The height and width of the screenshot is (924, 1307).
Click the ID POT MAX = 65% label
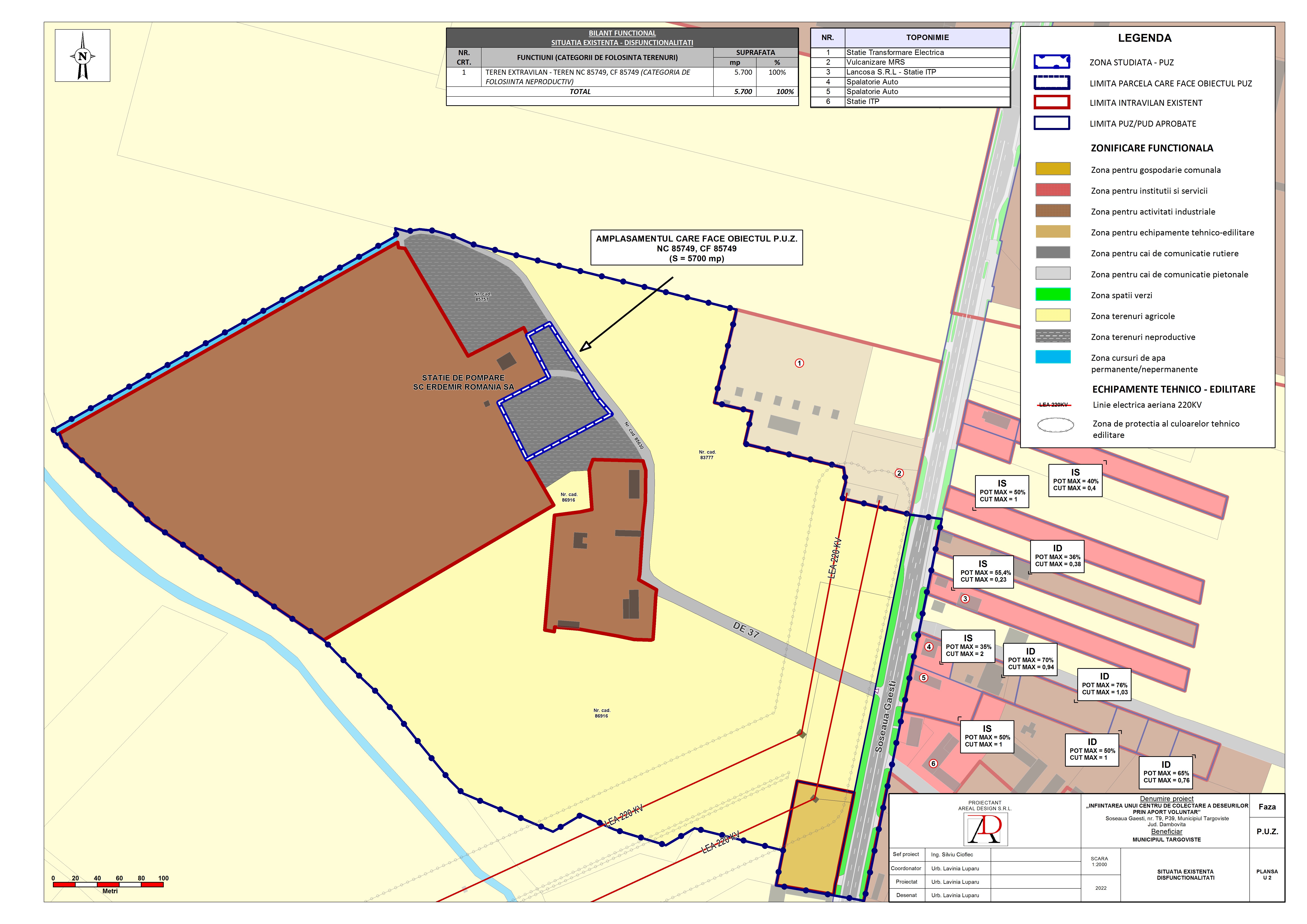click(x=1166, y=773)
